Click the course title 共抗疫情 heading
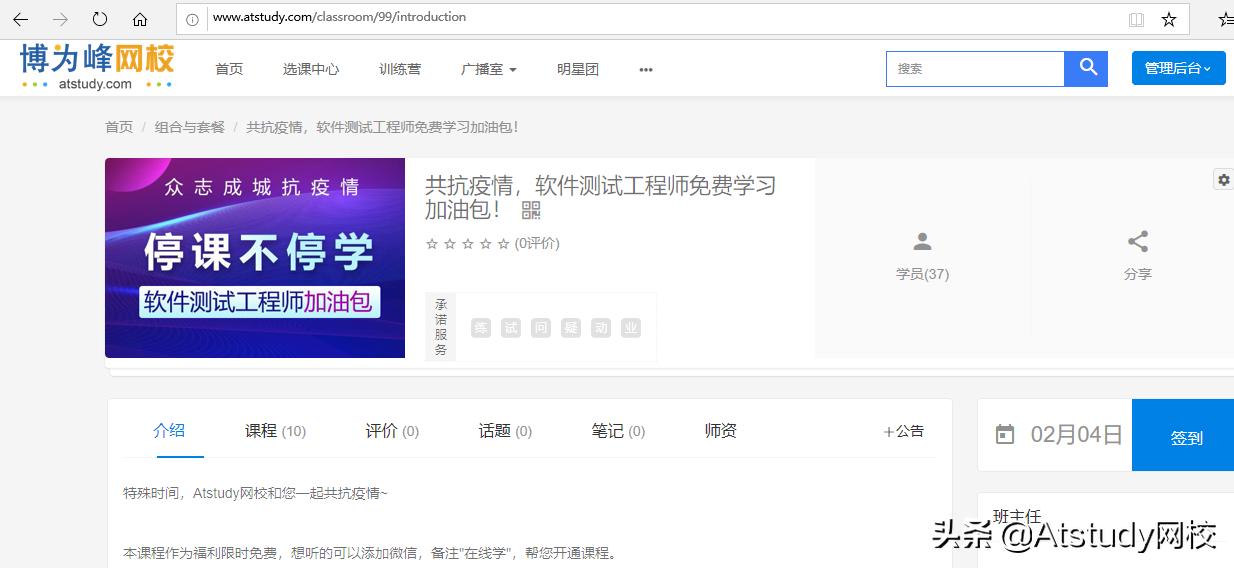This screenshot has width=1234, height=568. 600,198
